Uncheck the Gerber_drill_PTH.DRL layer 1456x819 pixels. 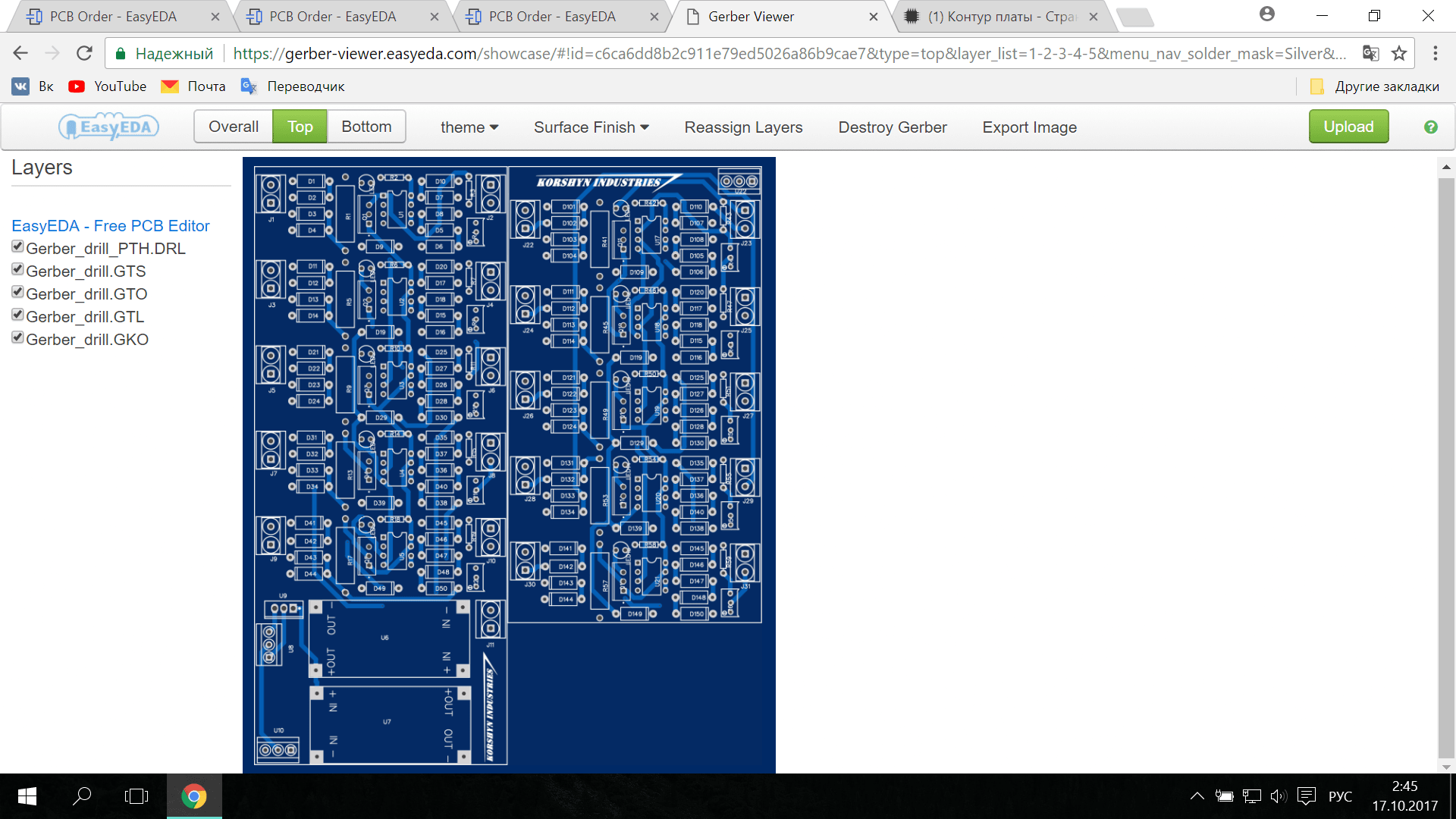[x=17, y=247]
